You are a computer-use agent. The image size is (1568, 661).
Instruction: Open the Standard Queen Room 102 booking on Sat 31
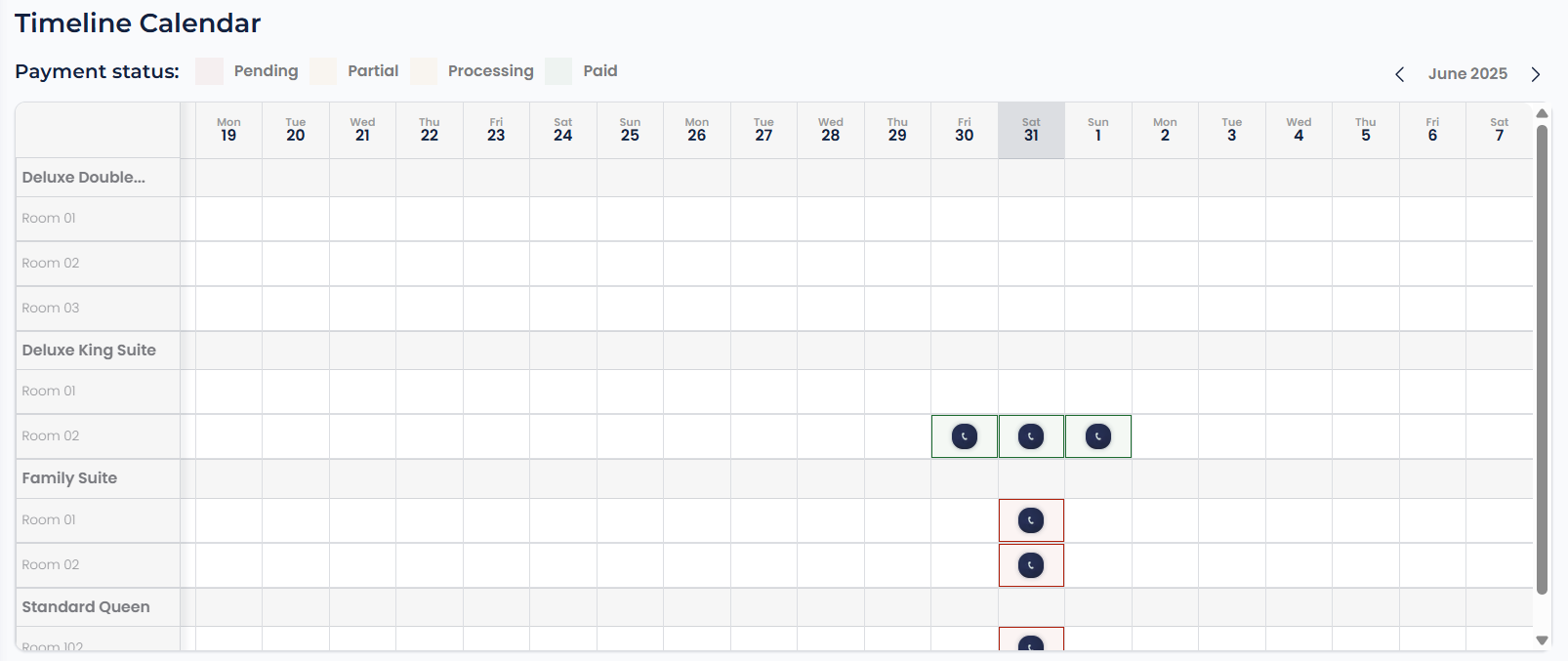point(1031,639)
